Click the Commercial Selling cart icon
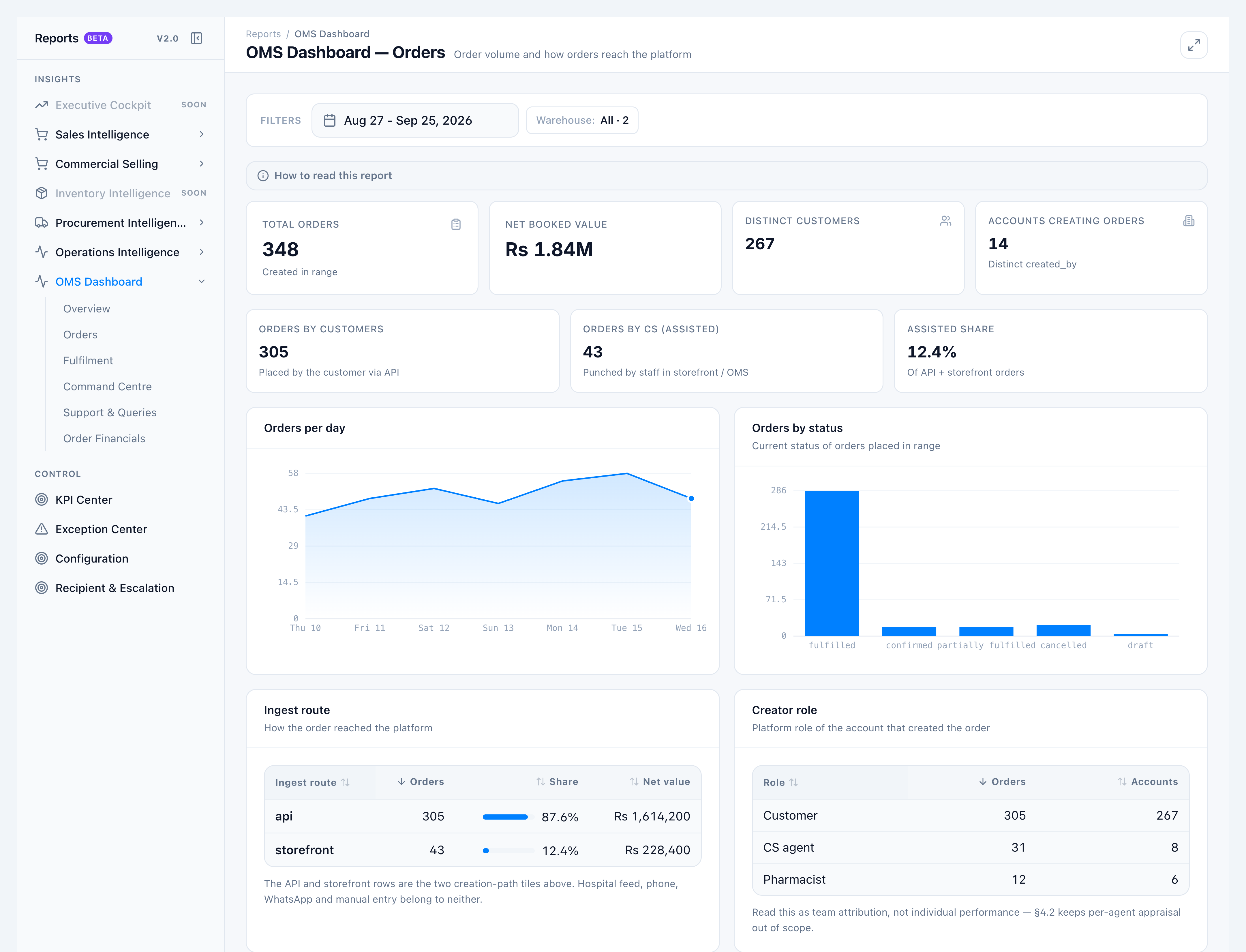Image resolution: width=1246 pixels, height=952 pixels. 41,164
